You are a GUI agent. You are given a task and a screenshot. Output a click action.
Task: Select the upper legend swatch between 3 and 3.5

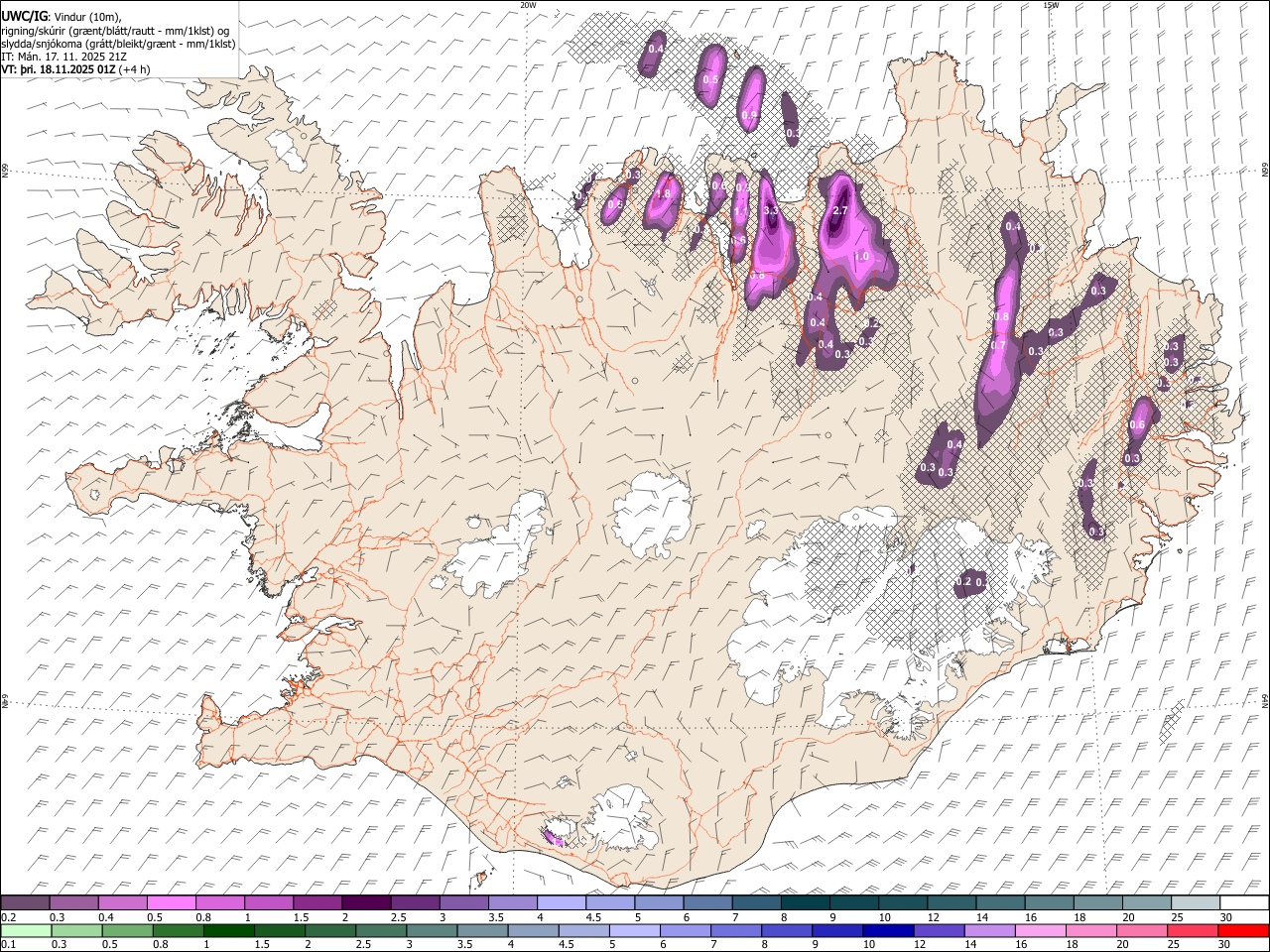click(x=463, y=903)
